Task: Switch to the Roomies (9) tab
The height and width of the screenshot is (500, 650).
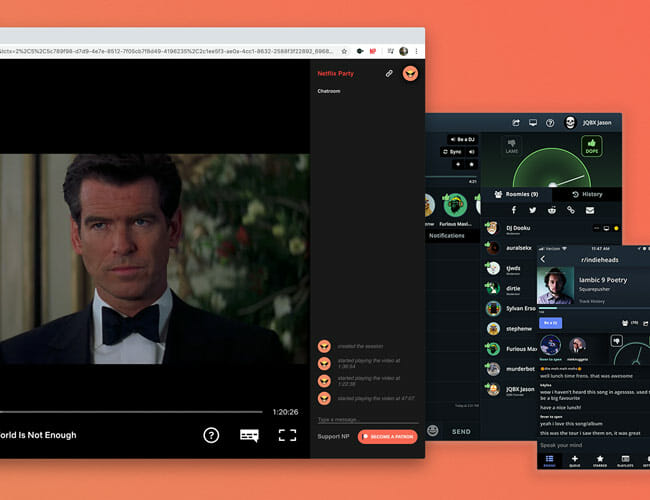Action: [x=516, y=194]
